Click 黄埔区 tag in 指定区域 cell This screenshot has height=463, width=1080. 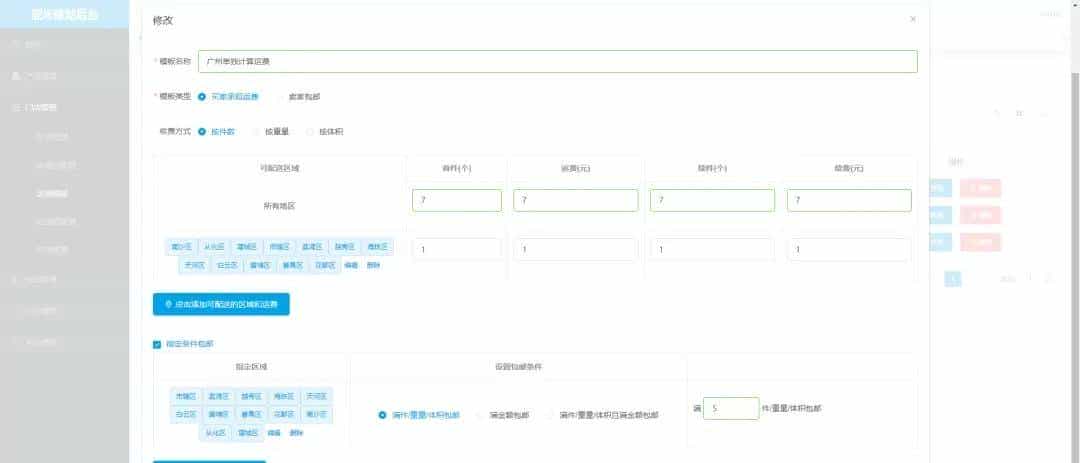point(219,415)
